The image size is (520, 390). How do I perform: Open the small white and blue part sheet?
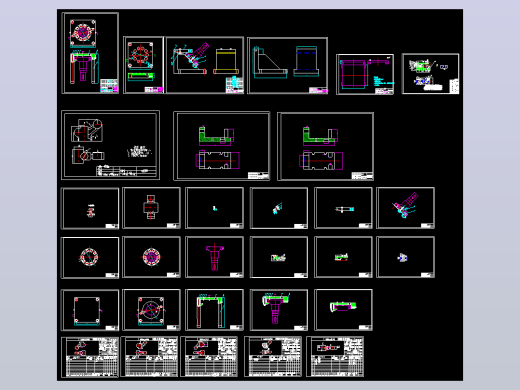point(405,257)
